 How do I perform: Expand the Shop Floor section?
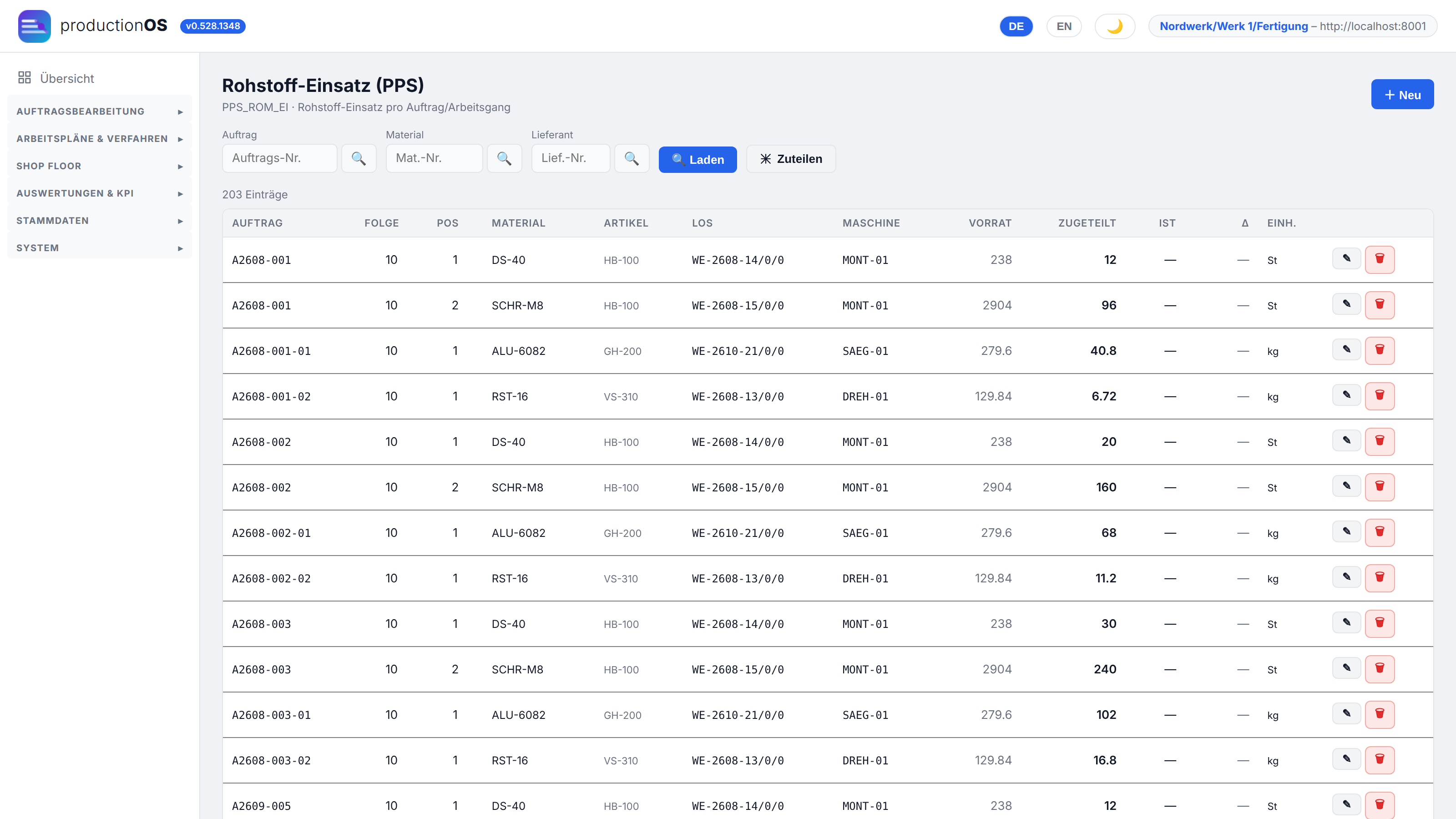pos(100,166)
